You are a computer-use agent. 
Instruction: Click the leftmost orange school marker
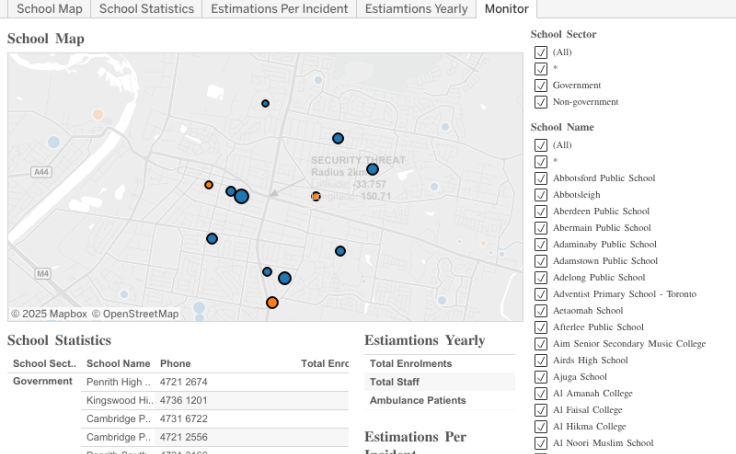click(x=209, y=185)
